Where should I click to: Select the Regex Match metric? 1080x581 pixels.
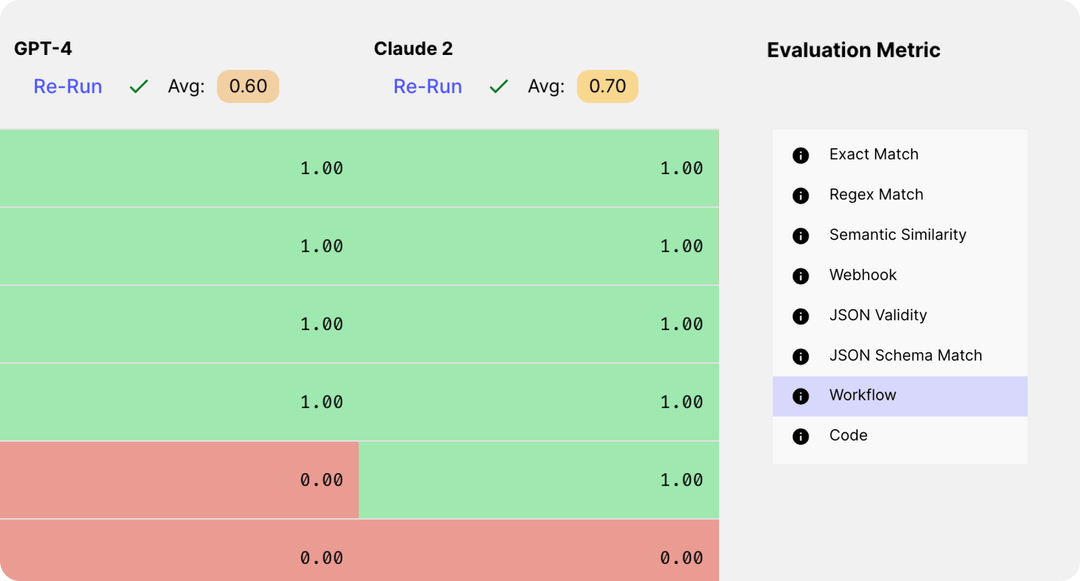click(900, 195)
